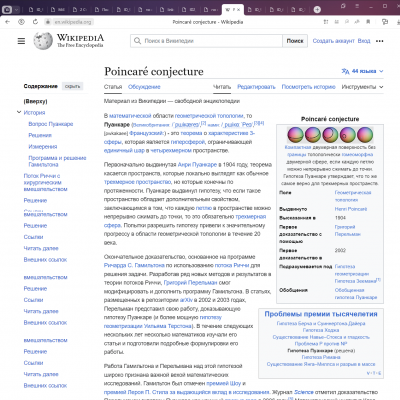Click the Поиск search button
Screen dimensions: 400x400
(x=295, y=41)
